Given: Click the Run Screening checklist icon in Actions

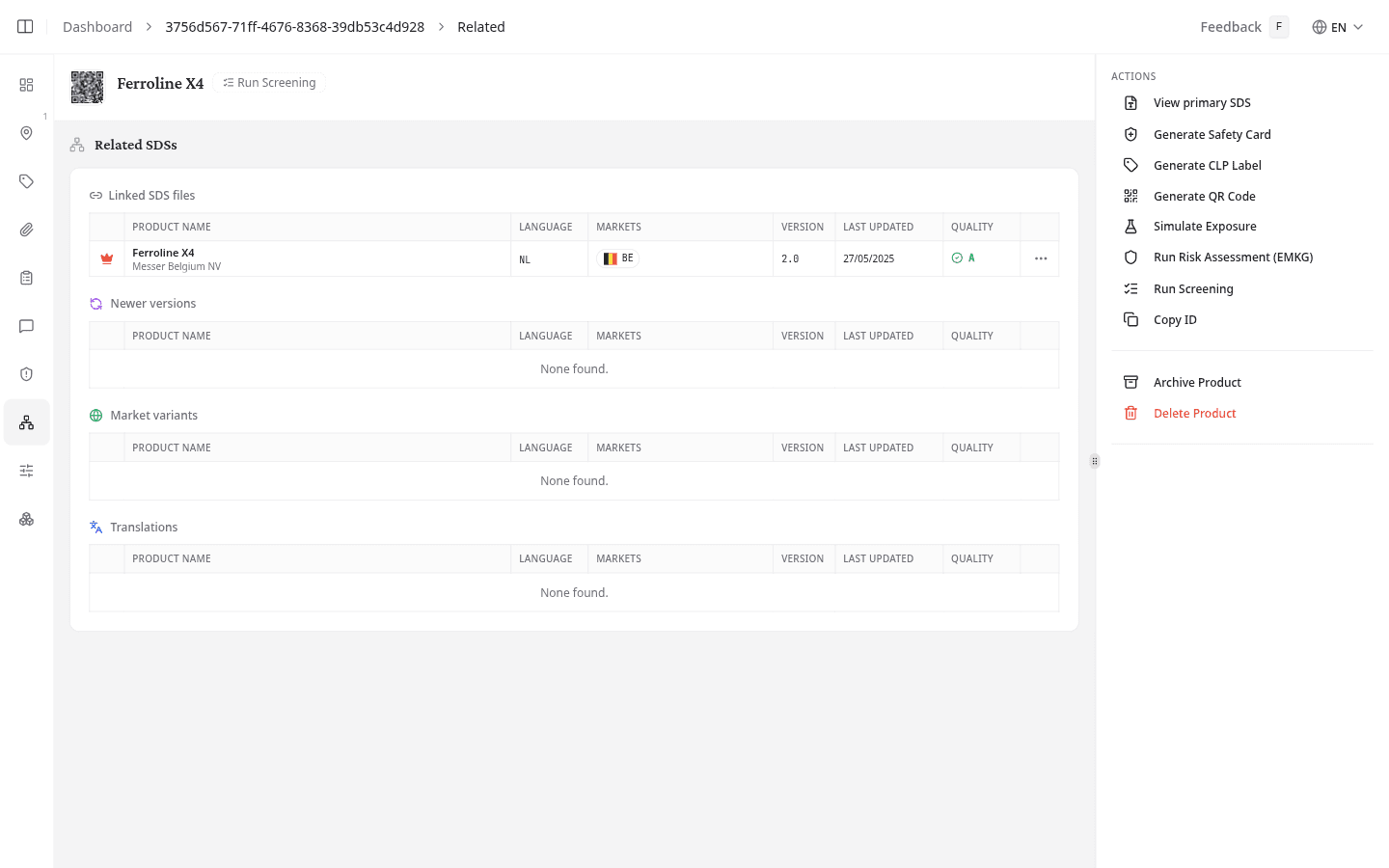Looking at the screenshot, I should (1130, 289).
